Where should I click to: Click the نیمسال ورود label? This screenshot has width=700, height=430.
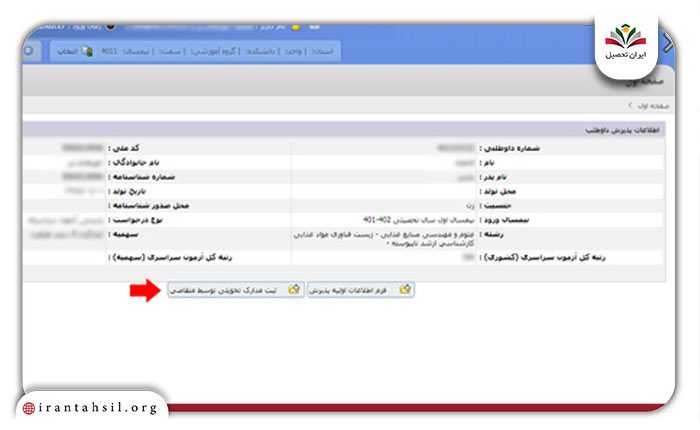(x=504, y=220)
